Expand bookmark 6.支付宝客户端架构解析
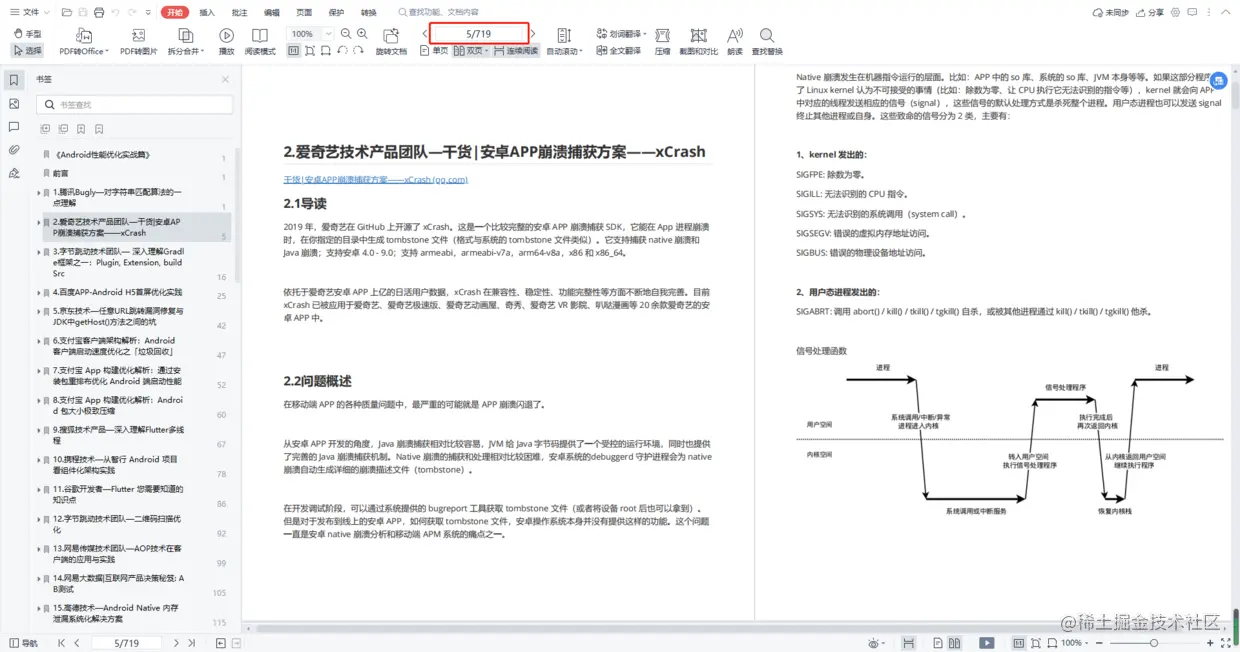The width and height of the screenshot is (1240, 652). (39, 341)
